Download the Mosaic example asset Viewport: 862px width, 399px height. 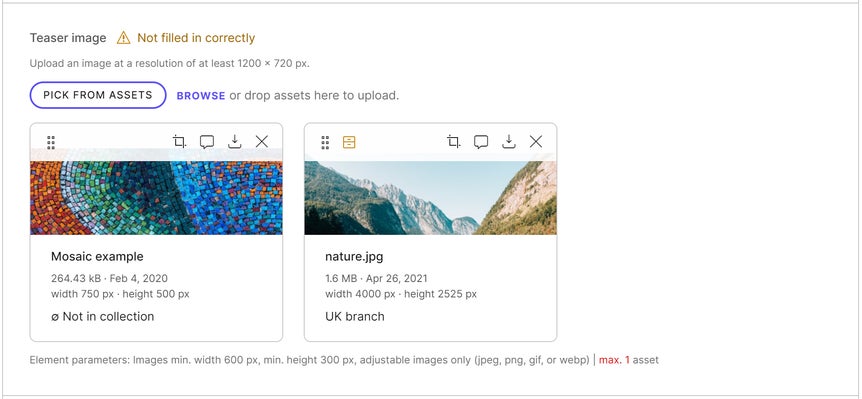pos(235,142)
